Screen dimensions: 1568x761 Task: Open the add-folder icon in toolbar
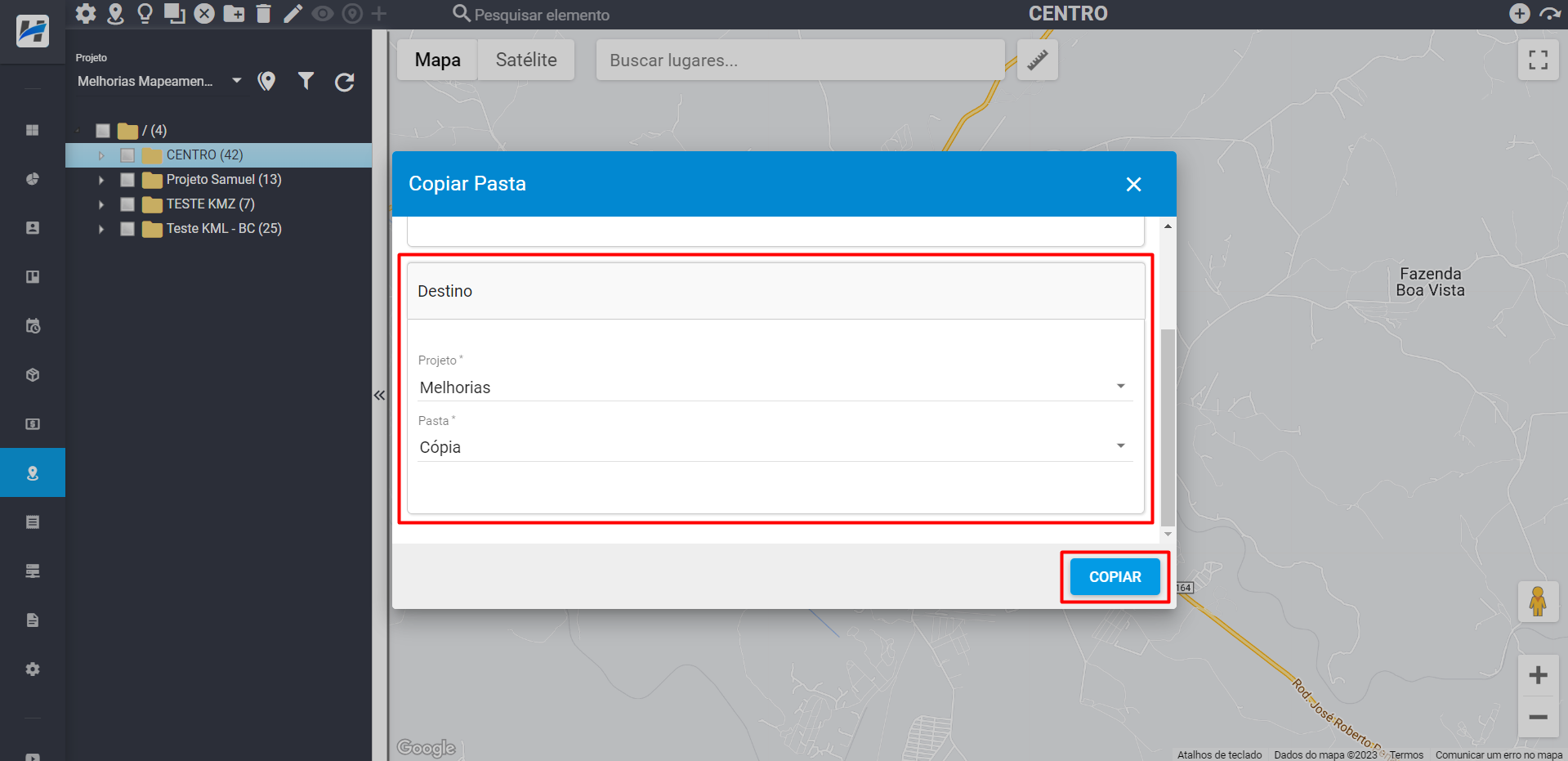(234, 14)
